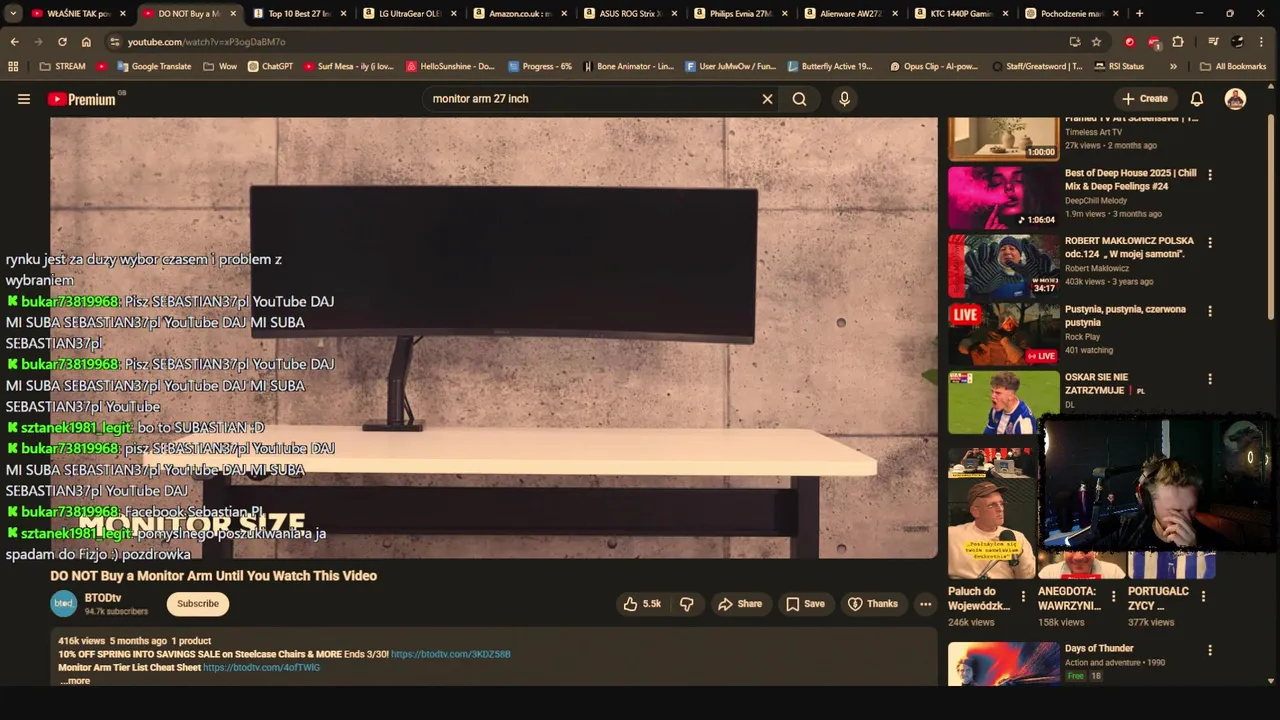Screen dimensions: 1280x720
Task: Open options for PORTUGALCZYCY video
Action: (1203, 597)
